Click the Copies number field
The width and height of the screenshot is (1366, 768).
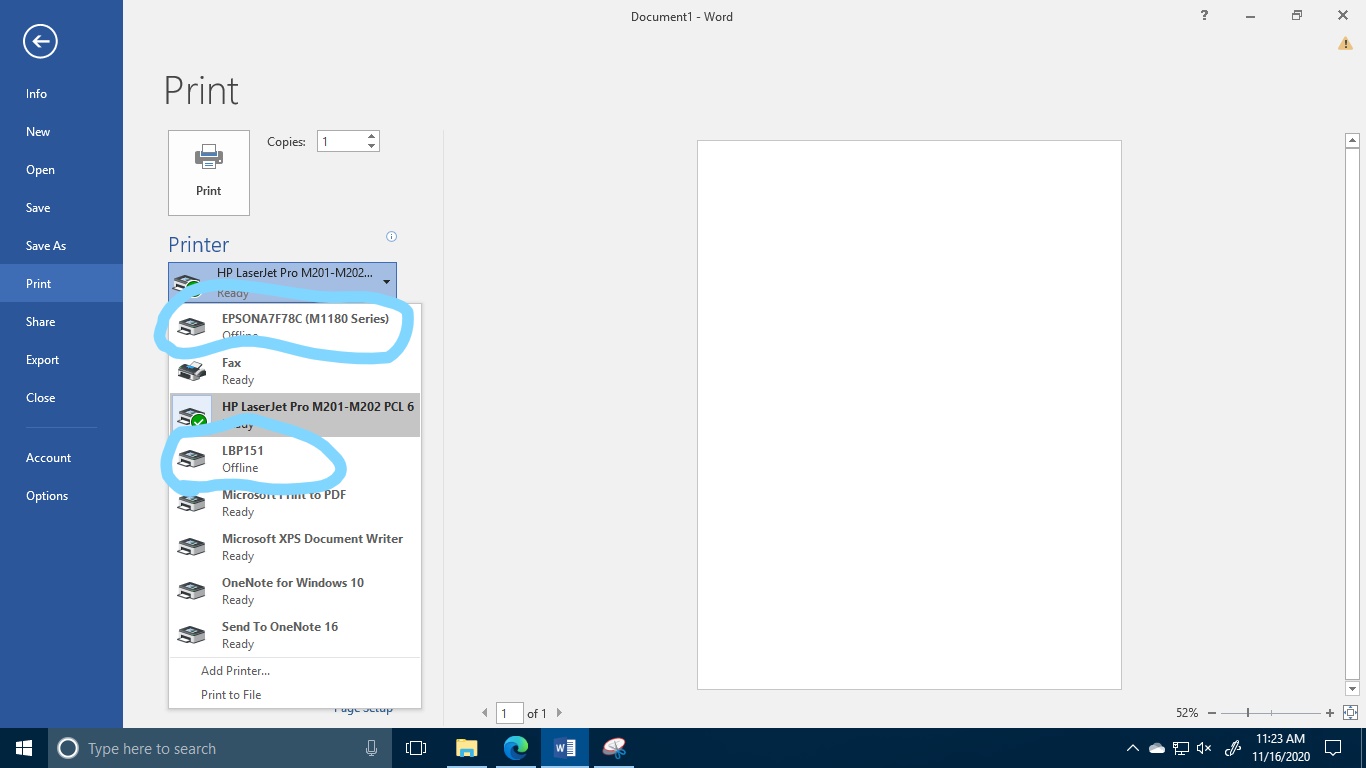pyautogui.click(x=341, y=142)
